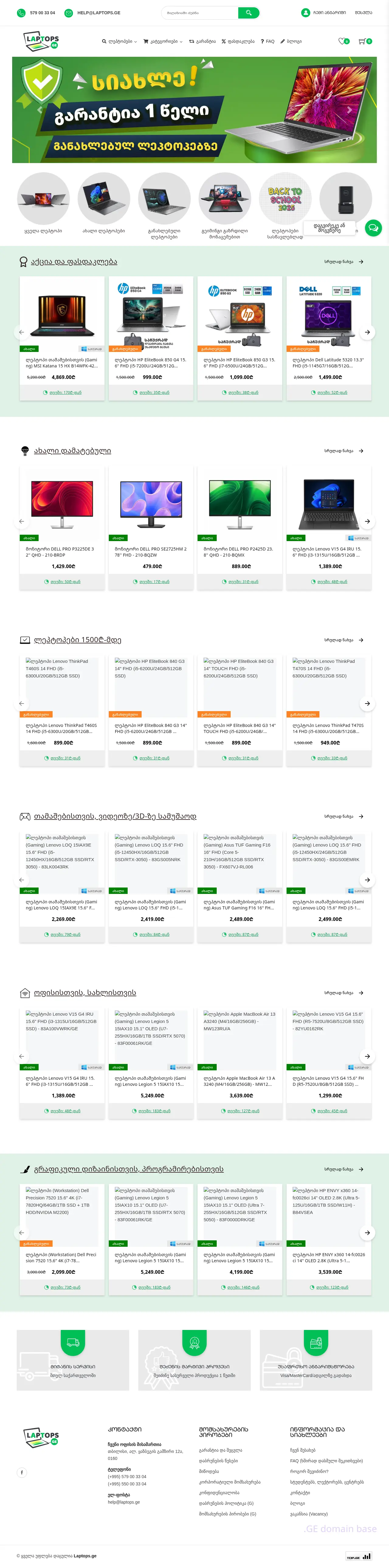Open the shopping cart icon

[x=362, y=41]
